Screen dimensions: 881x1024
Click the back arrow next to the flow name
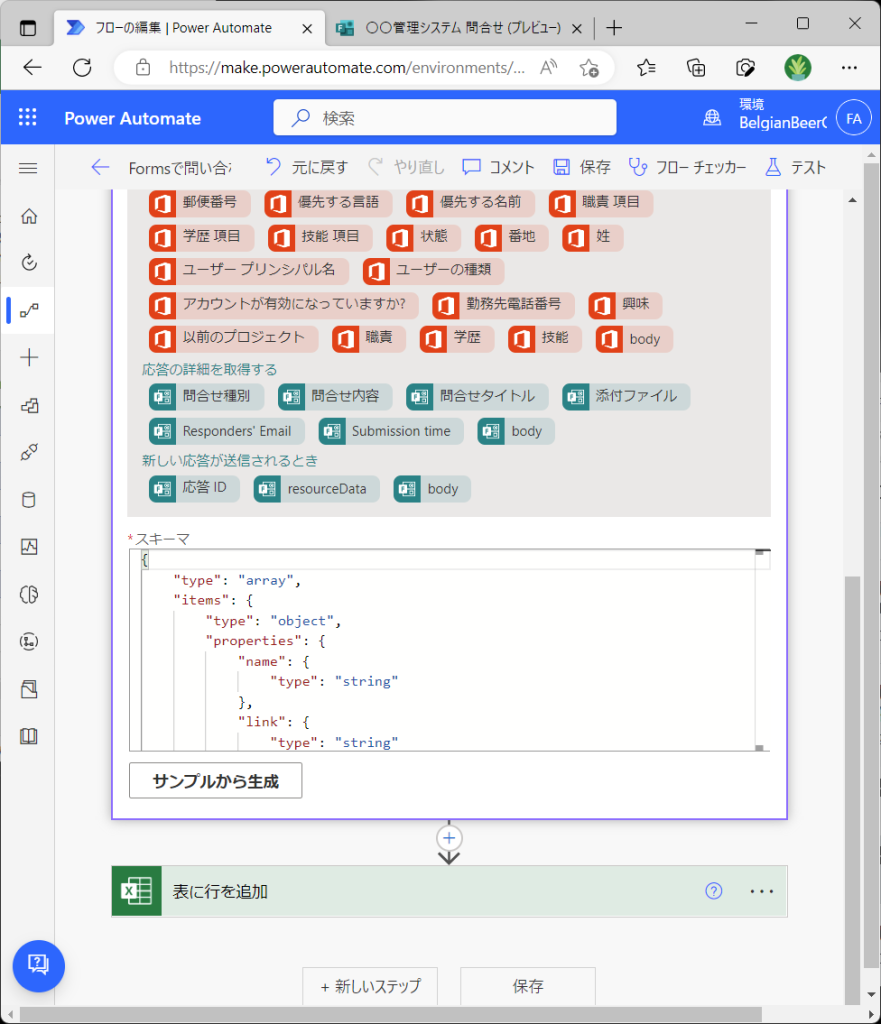pos(100,167)
